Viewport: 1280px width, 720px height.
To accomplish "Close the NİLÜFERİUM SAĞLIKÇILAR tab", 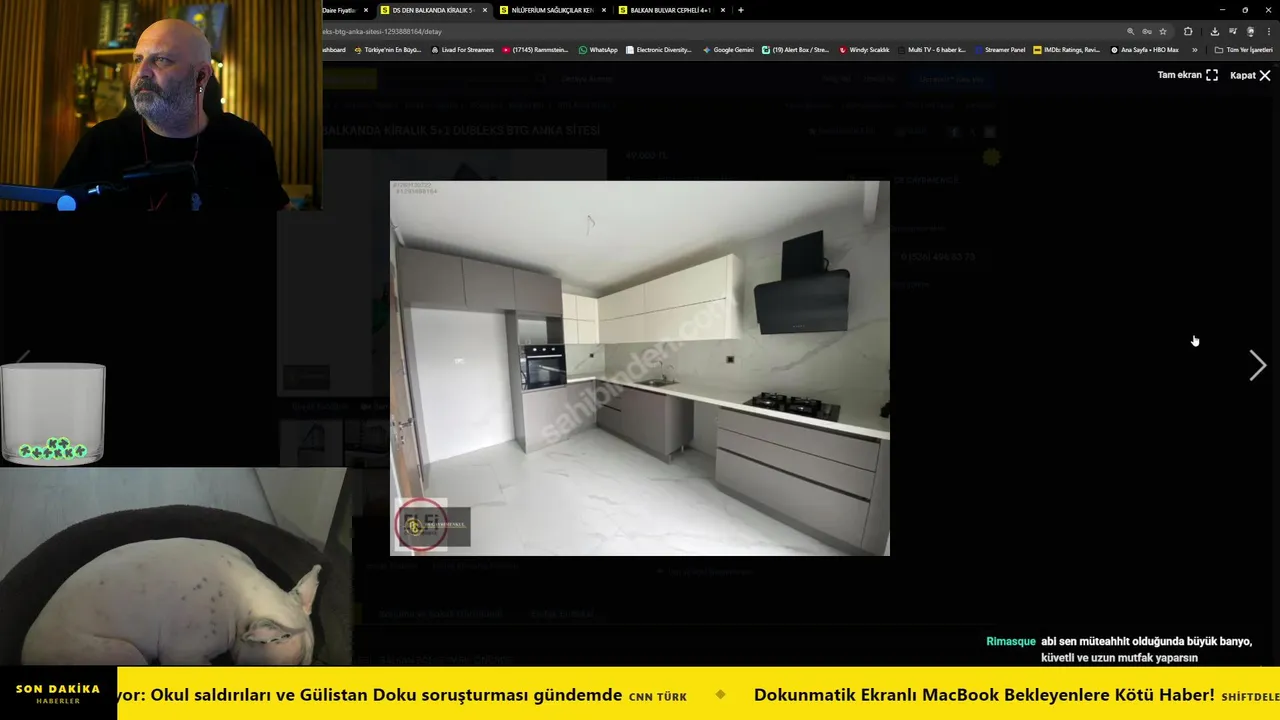I will pos(603,10).
